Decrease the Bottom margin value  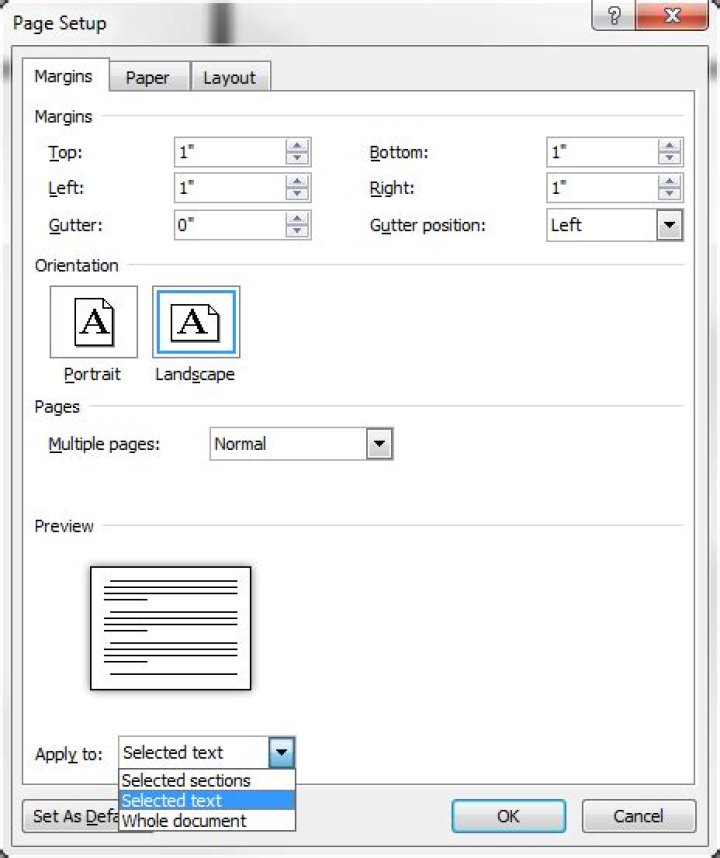pos(669,158)
